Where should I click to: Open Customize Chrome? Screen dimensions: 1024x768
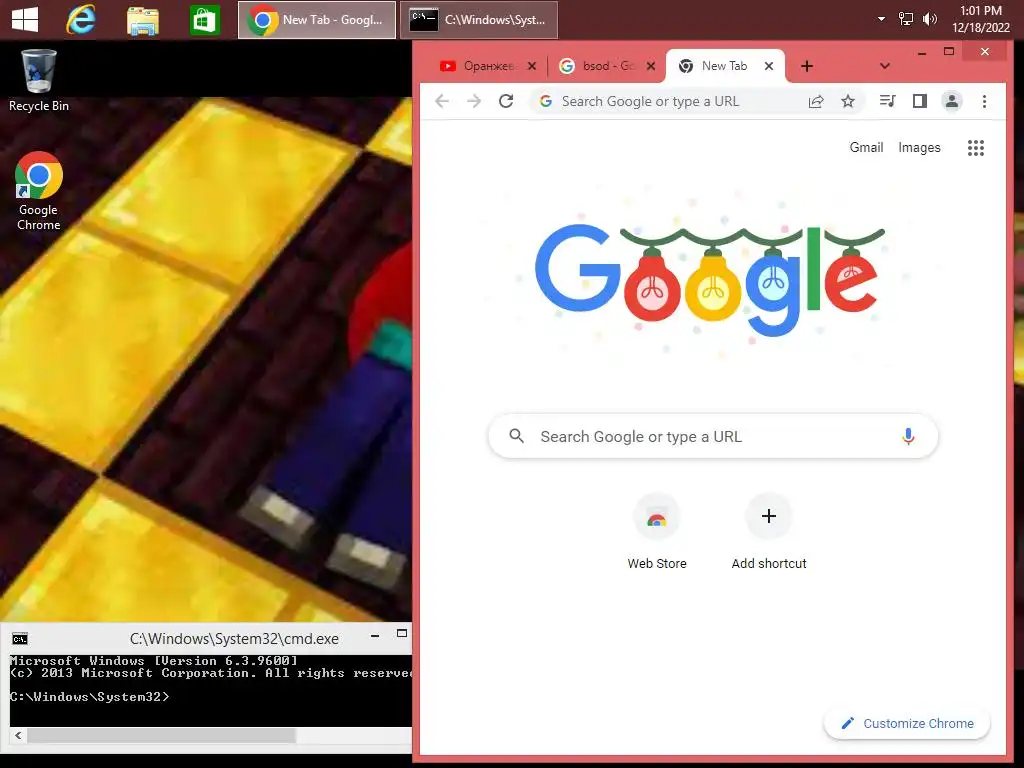907,724
